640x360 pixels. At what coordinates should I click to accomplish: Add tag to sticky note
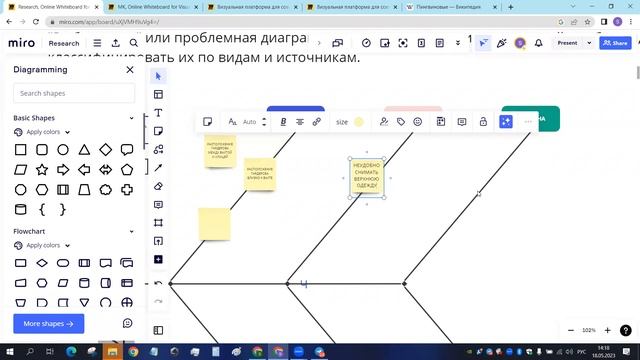pyautogui.click(x=401, y=122)
